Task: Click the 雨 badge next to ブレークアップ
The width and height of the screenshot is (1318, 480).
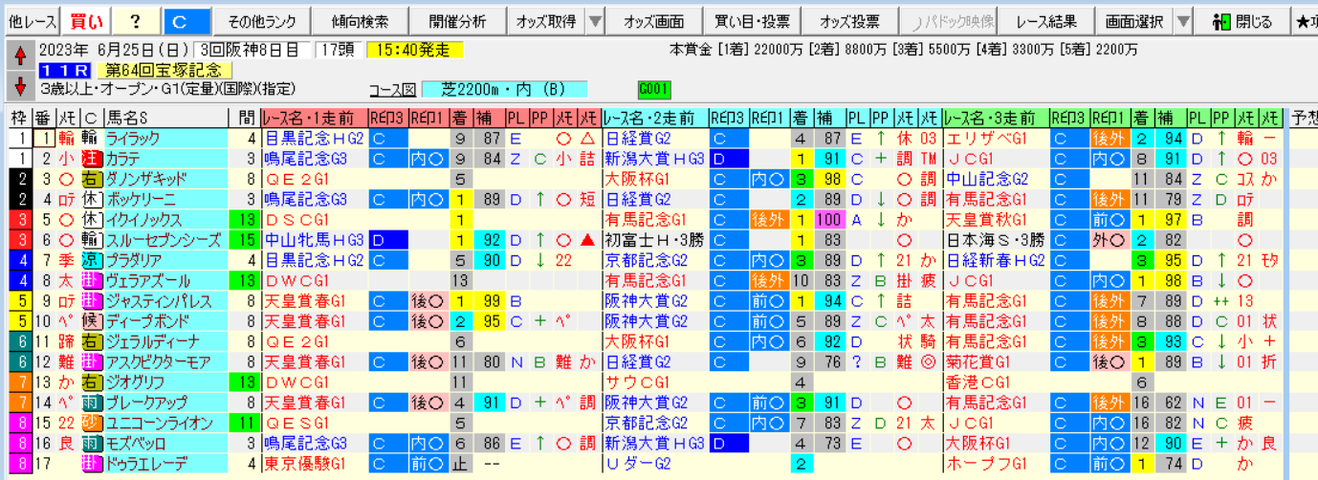Action: [90, 402]
